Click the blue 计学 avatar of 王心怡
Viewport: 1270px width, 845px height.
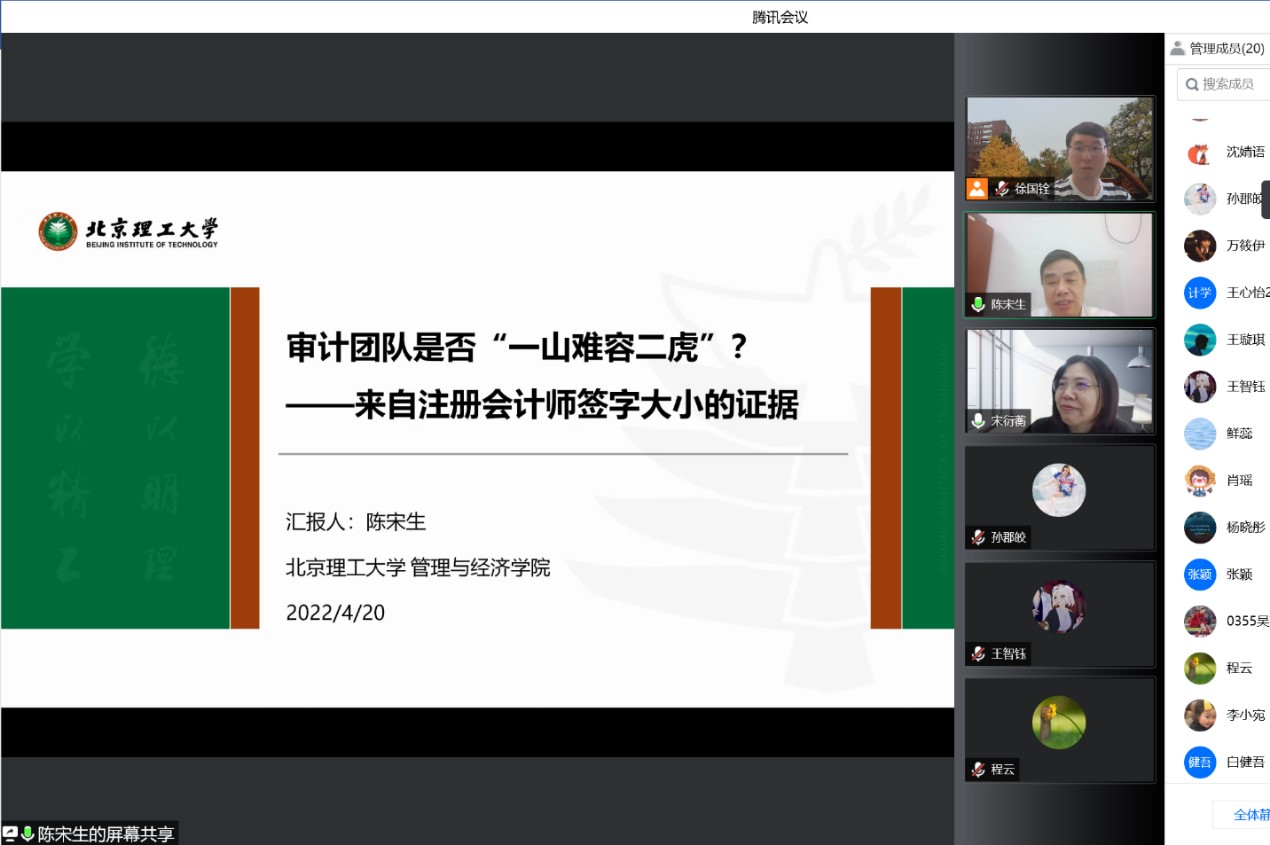coord(1199,293)
